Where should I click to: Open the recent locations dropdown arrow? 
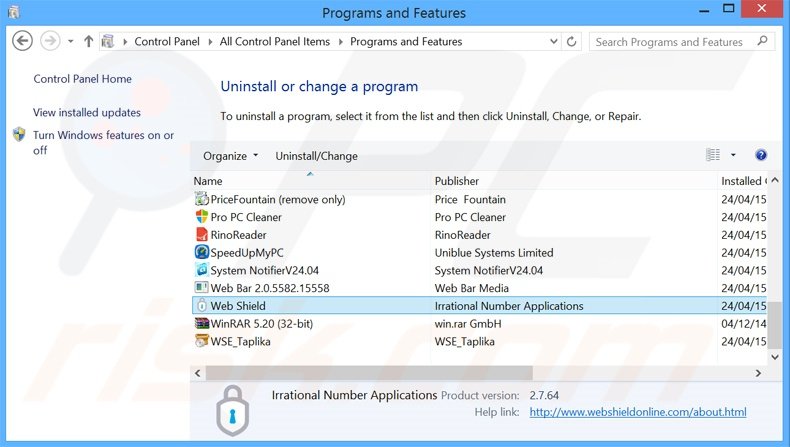click(71, 41)
